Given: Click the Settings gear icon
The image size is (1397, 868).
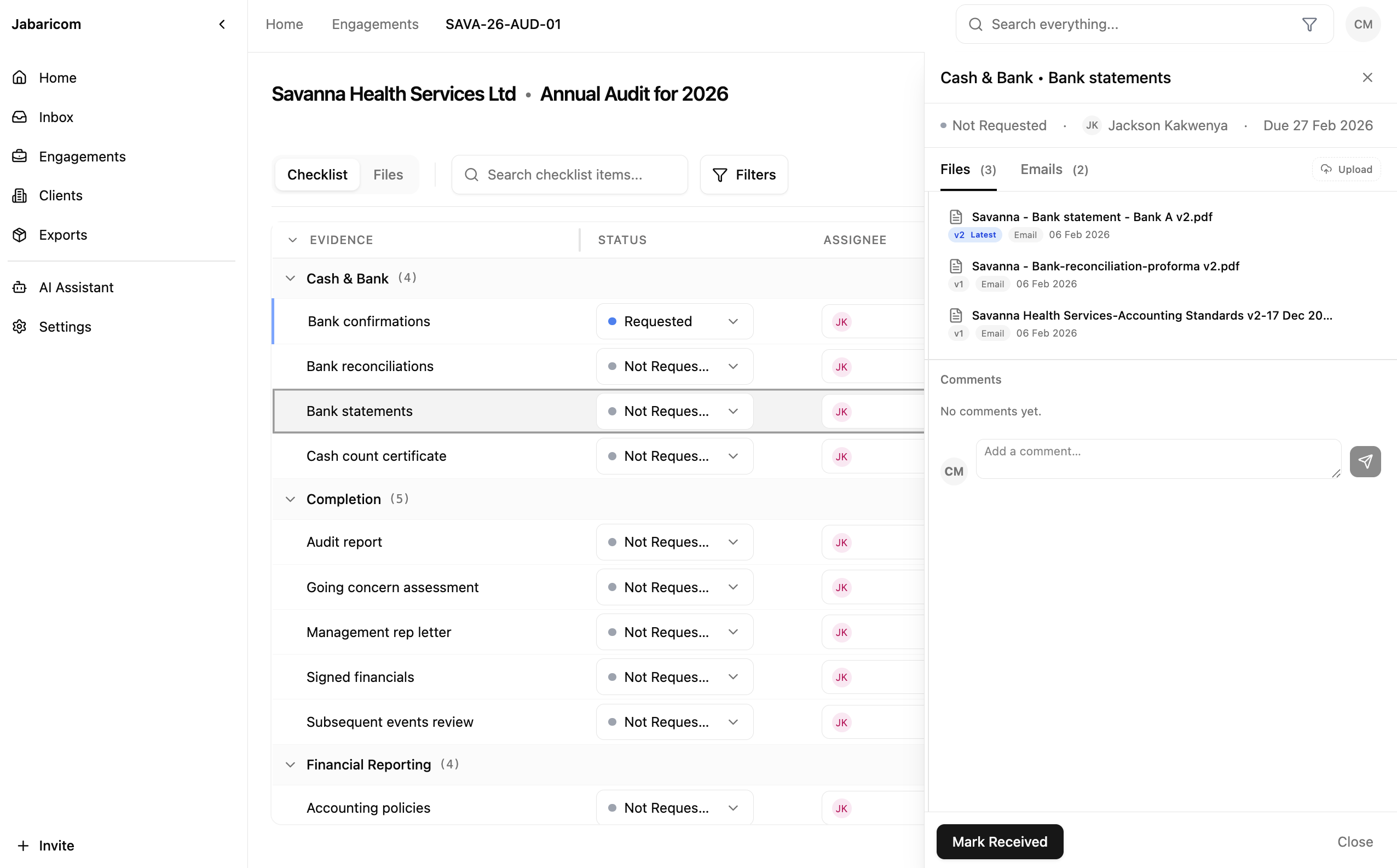Looking at the screenshot, I should (20, 327).
